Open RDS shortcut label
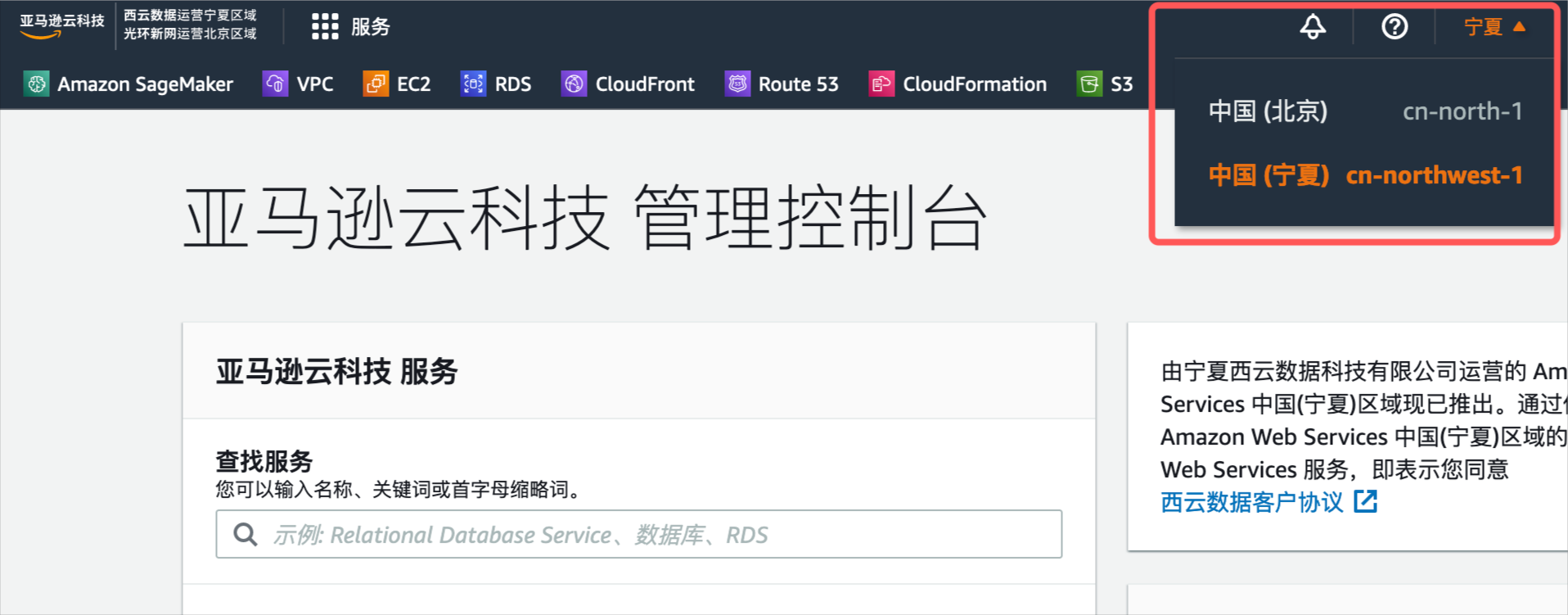This screenshot has width=1568, height=615. (513, 84)
